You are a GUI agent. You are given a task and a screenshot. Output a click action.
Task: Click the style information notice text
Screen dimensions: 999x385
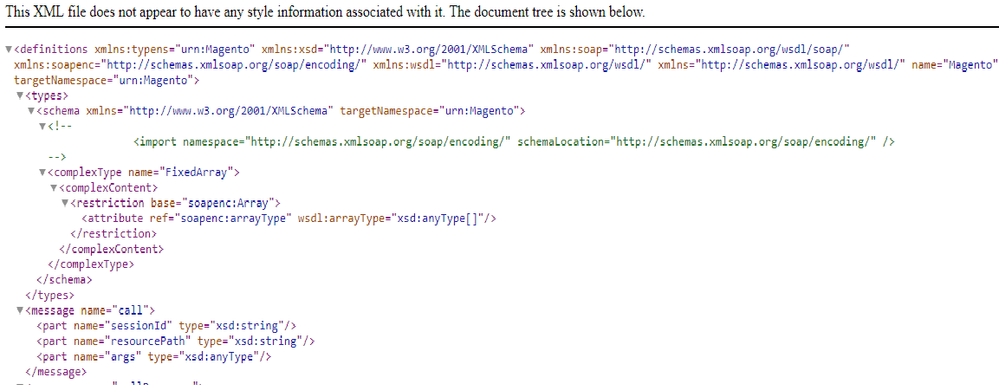[x=325, y=13]
